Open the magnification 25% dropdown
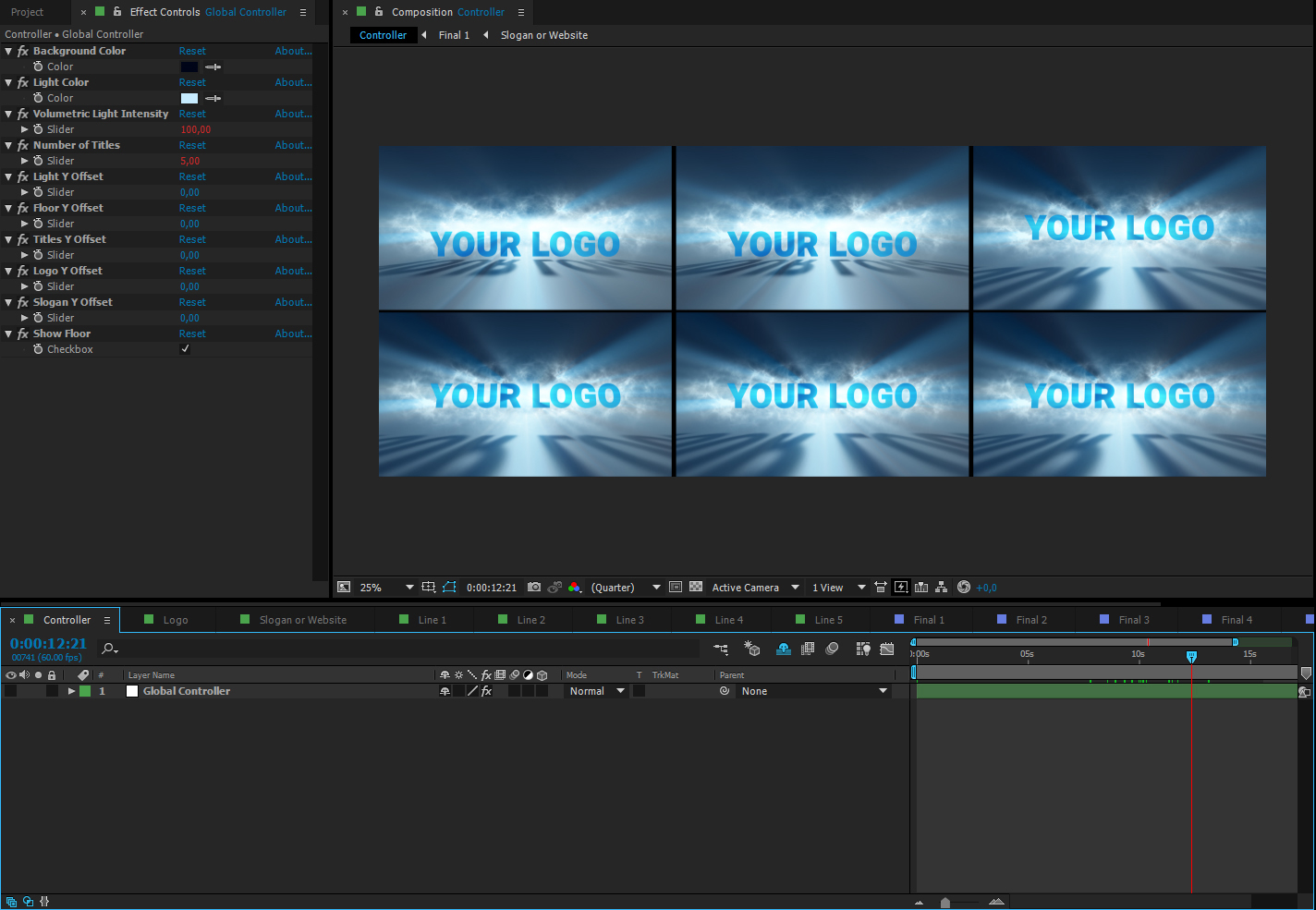 [386, 588]
